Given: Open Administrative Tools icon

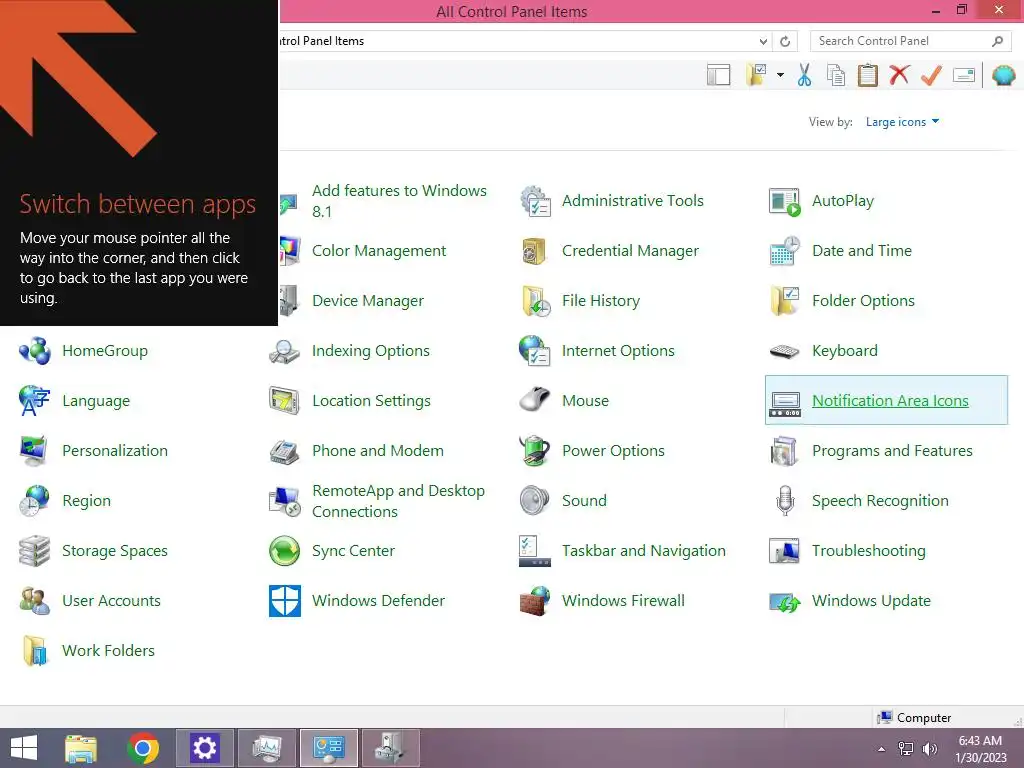Looking at the screenshot, I should [x=536, y=201].
